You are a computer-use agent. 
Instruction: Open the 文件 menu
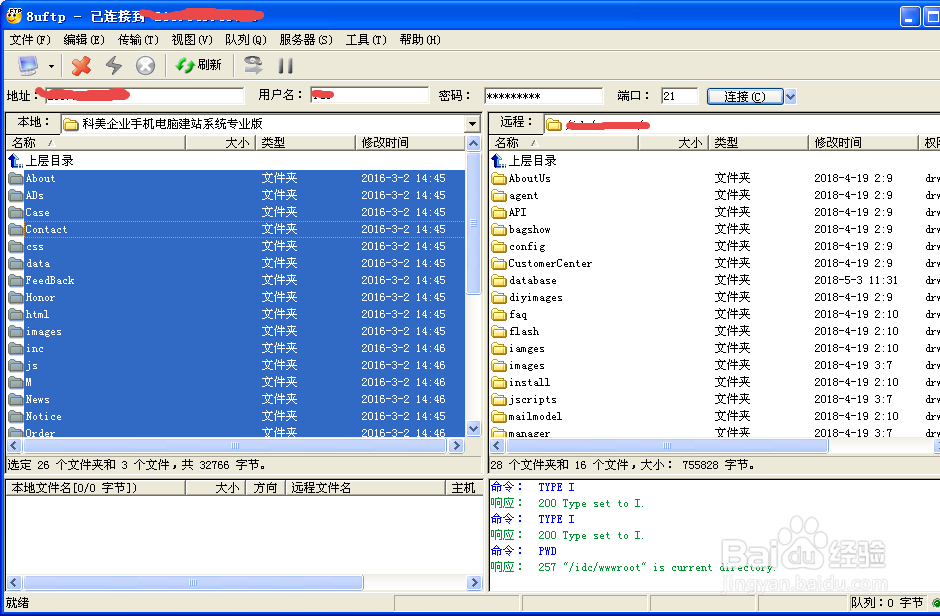pos(28,40)
